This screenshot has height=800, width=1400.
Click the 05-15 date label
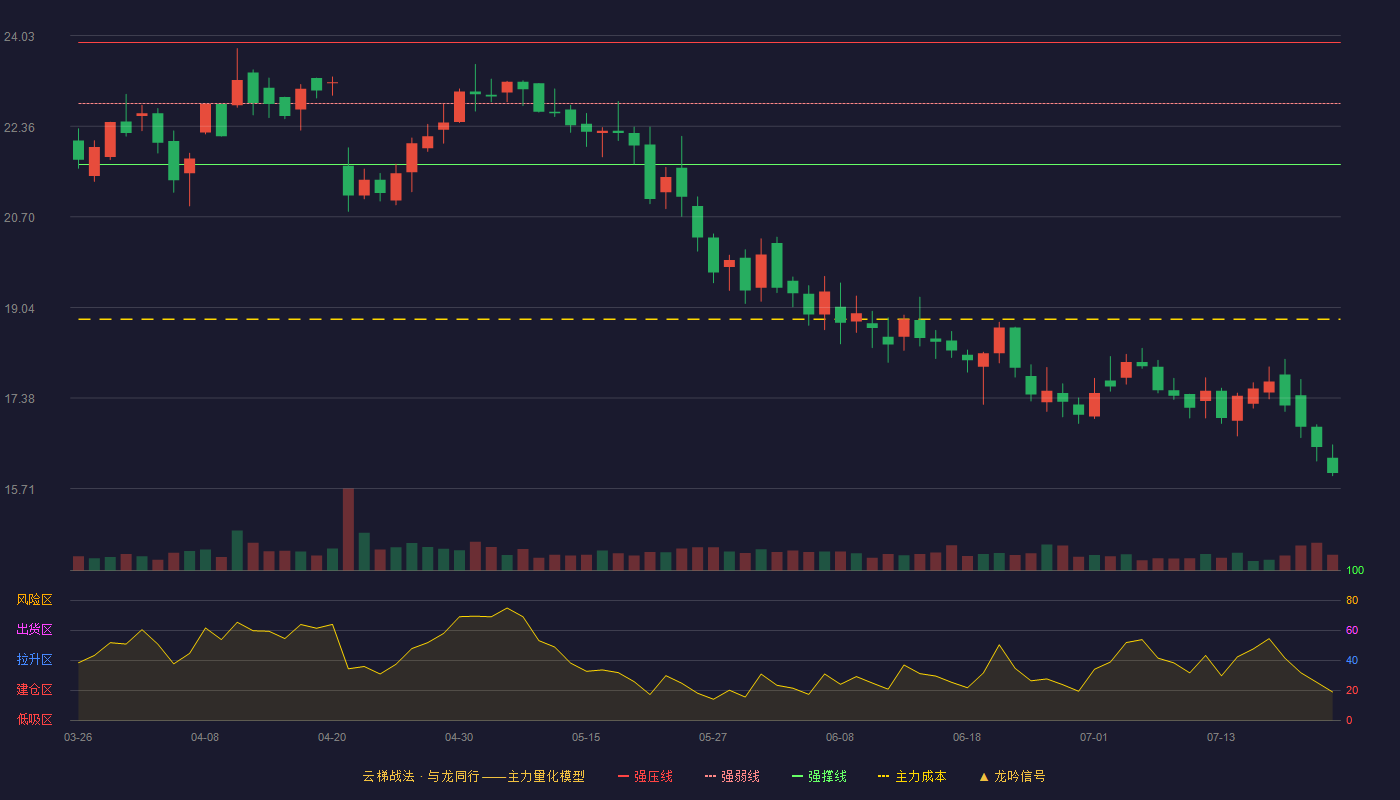[x=586, y=737]
